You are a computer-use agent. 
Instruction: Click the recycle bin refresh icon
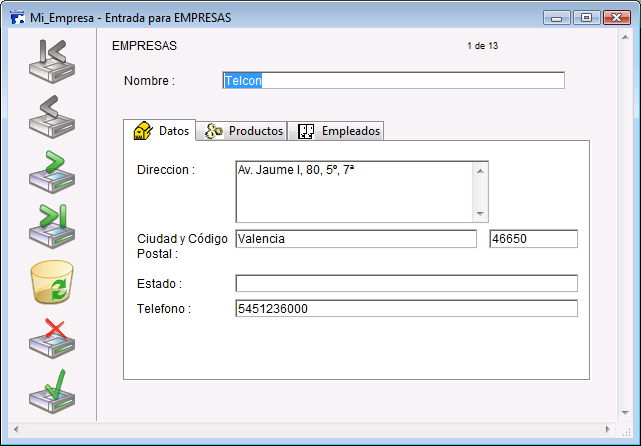52,282
